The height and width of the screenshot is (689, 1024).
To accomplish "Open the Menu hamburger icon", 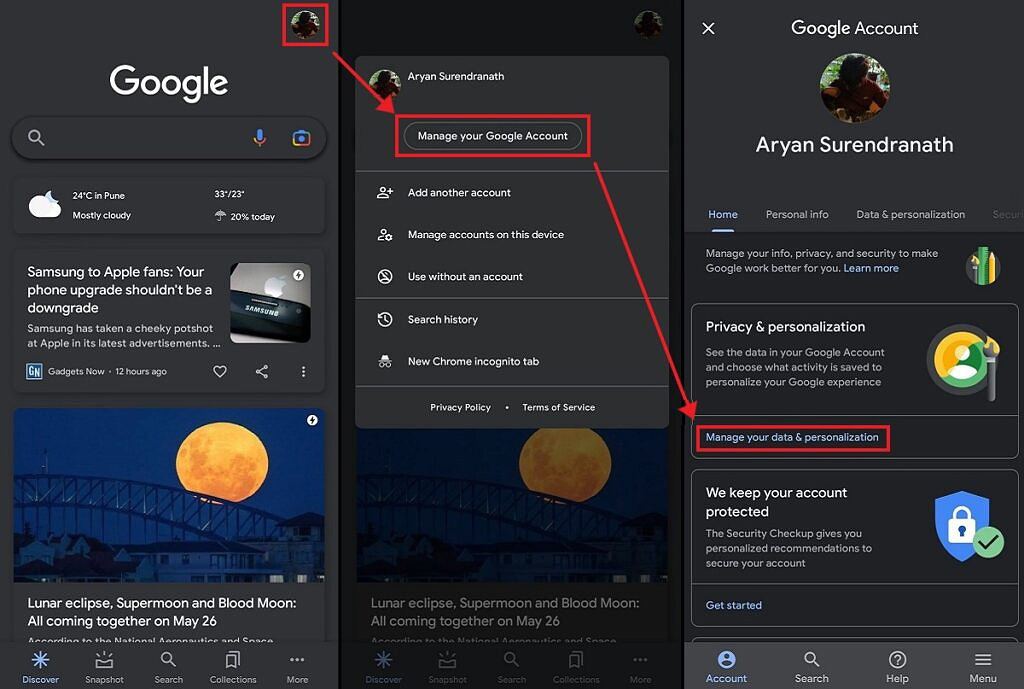I will 983,667.
